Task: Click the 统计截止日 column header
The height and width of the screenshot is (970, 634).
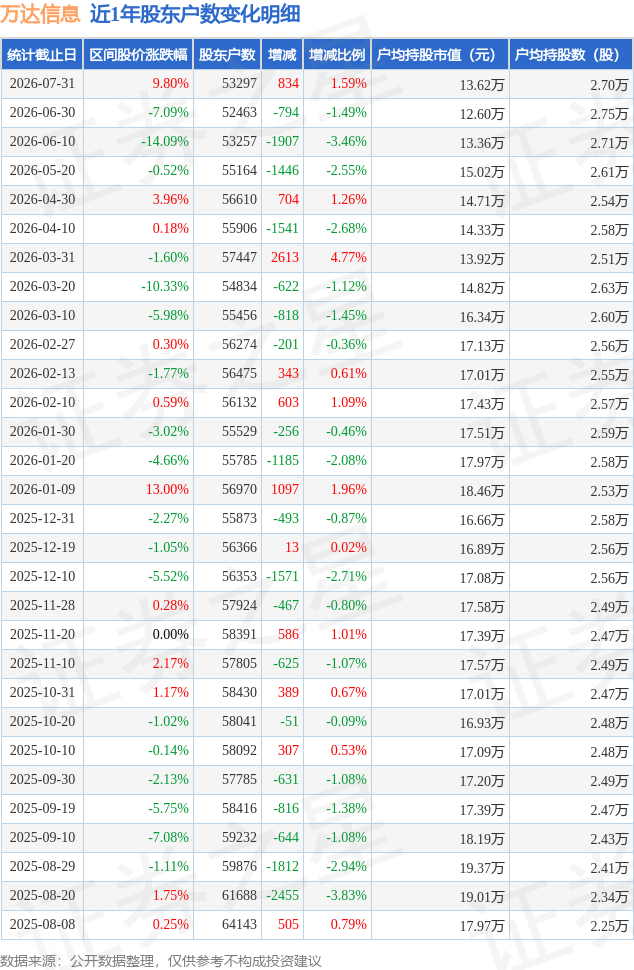Action: coord(42,54)
